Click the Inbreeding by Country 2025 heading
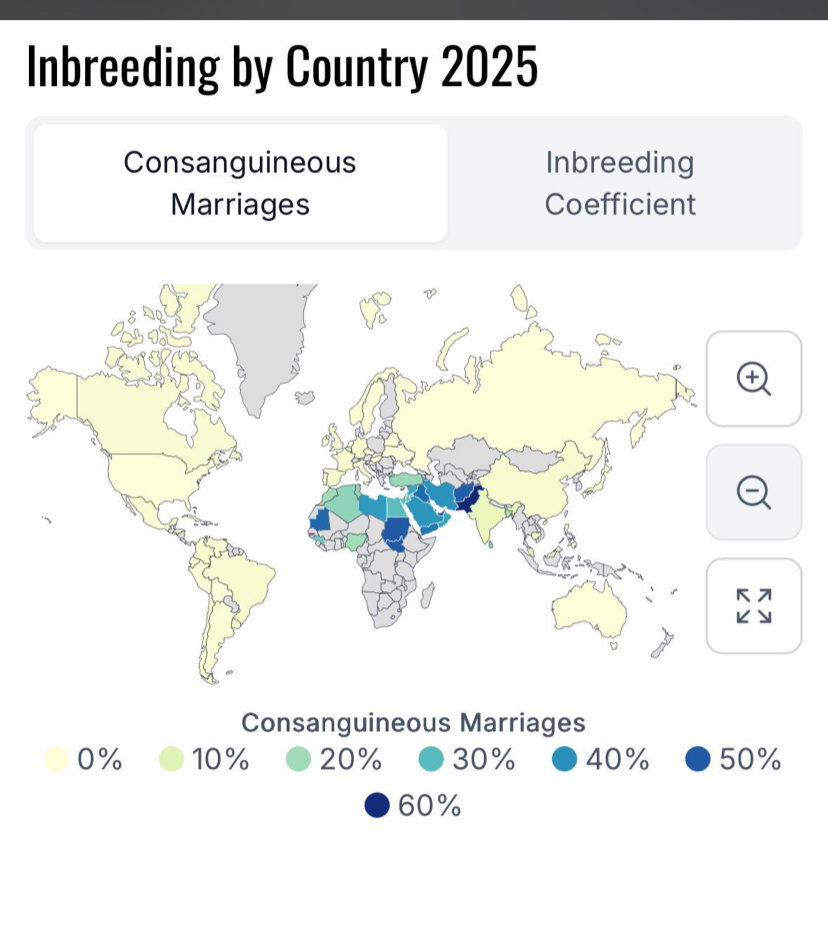 pos(282,66)
